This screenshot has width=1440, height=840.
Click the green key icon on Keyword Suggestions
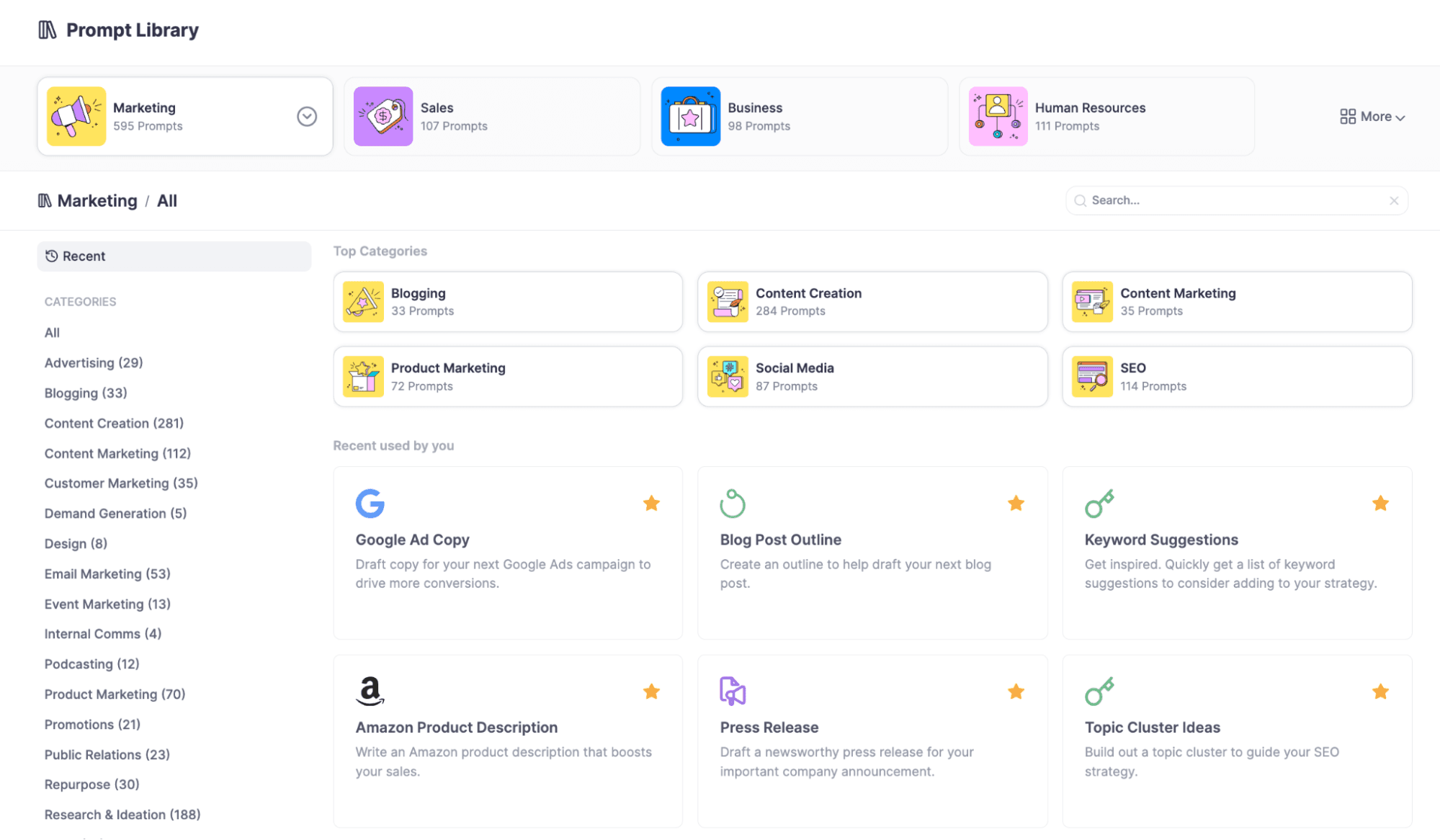click(1099, 504)
